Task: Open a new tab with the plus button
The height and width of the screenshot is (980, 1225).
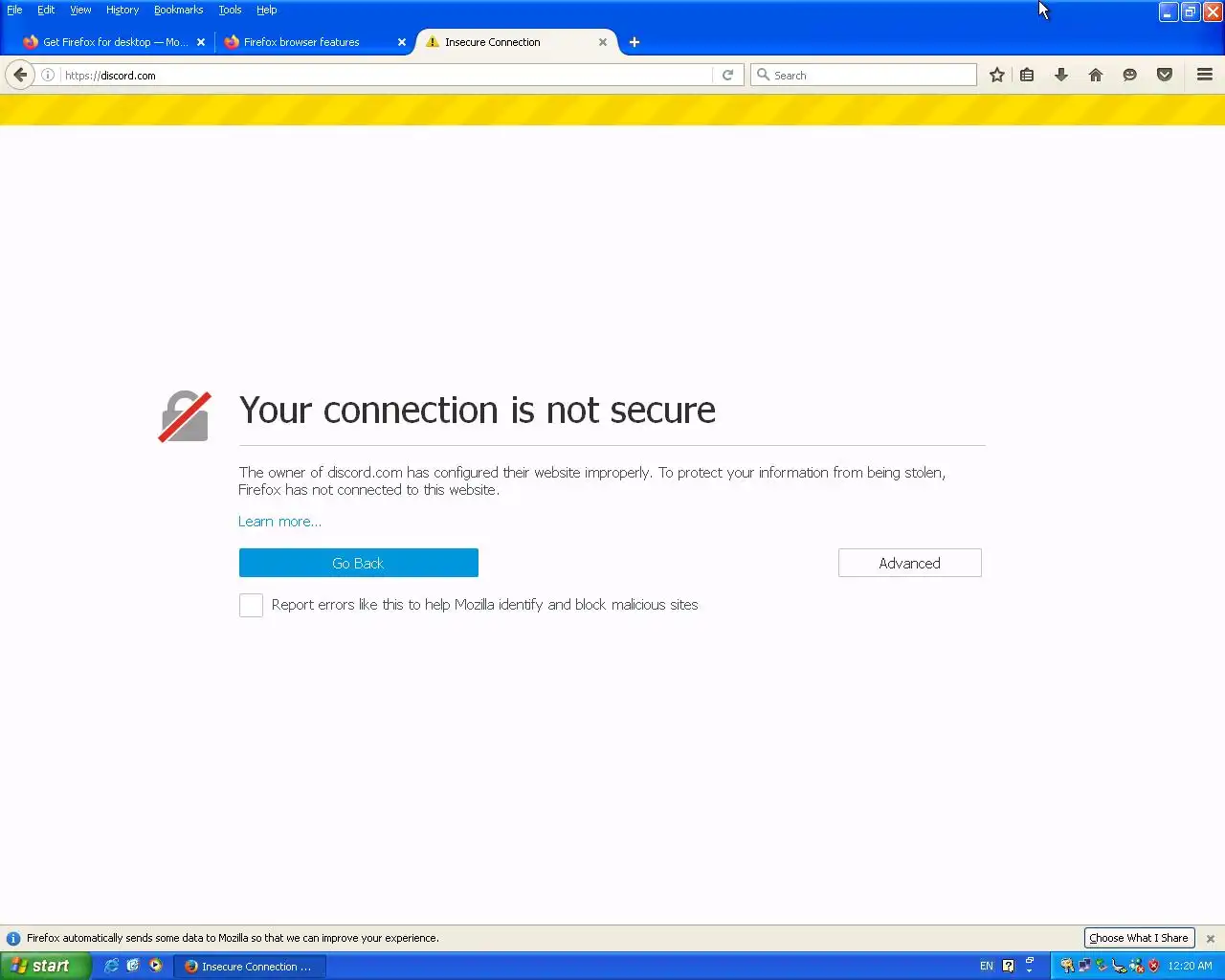Action: [x=635, y=42]
